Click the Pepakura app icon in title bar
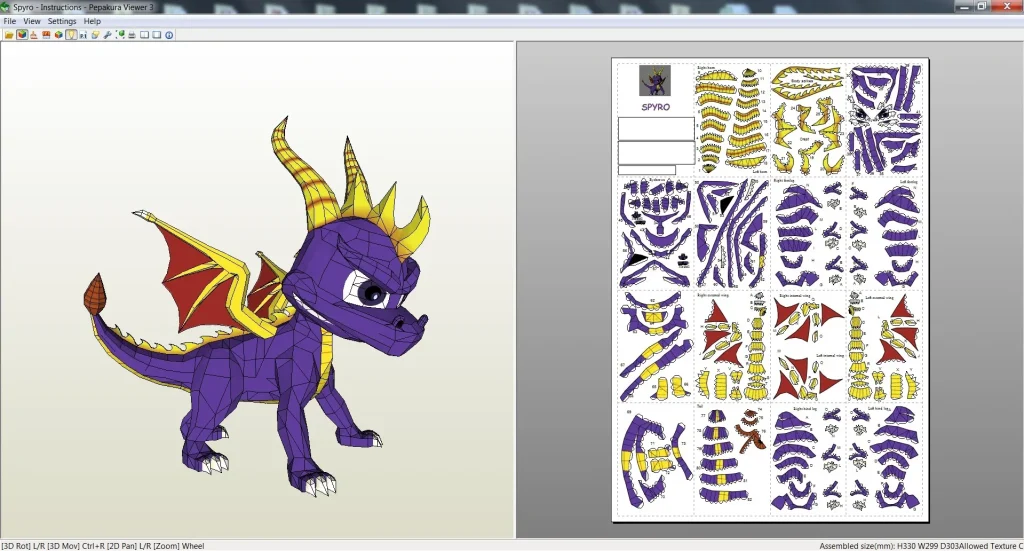The image size is (1024, 551). coord(5,7)
